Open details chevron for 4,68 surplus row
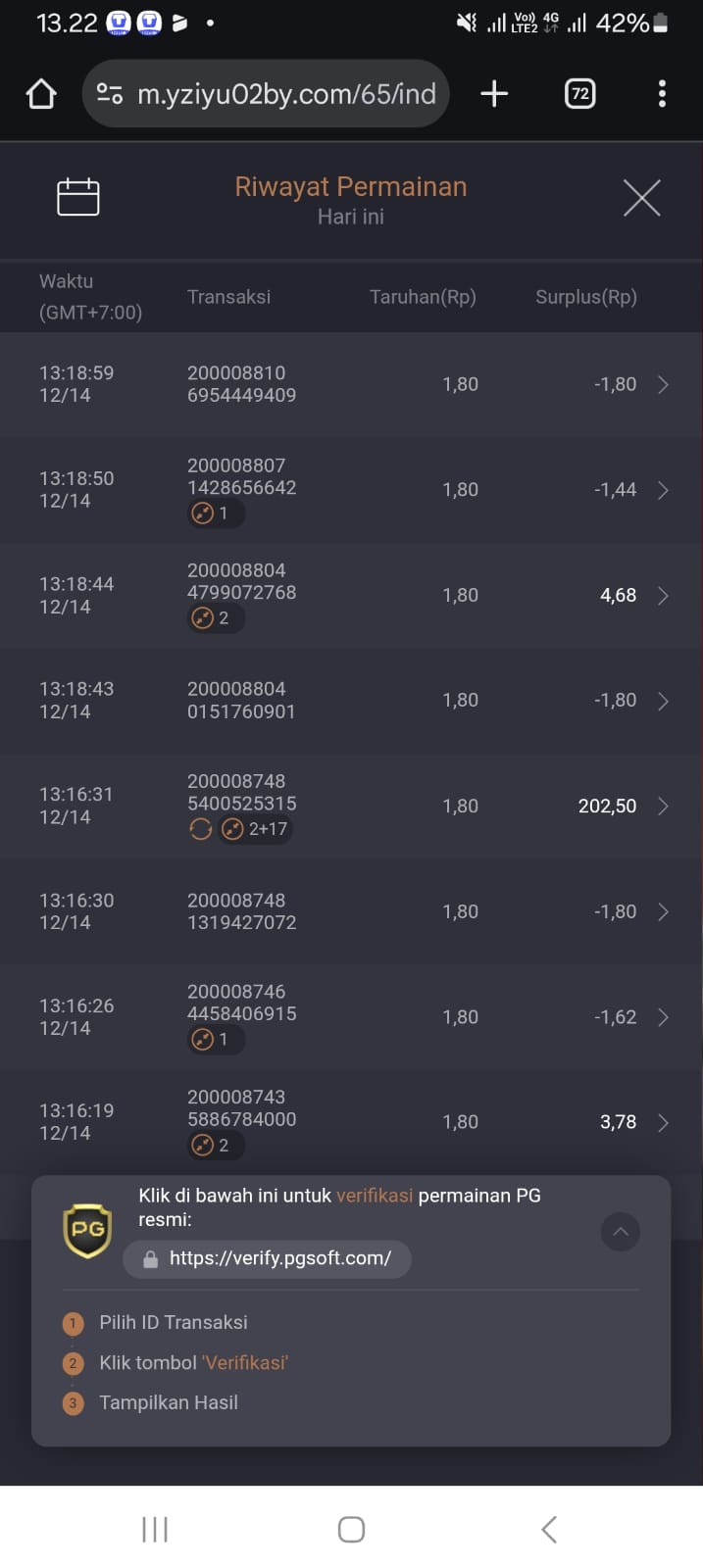The width and height of the screenshot is (703, 1568). click(x=663, y=595)
